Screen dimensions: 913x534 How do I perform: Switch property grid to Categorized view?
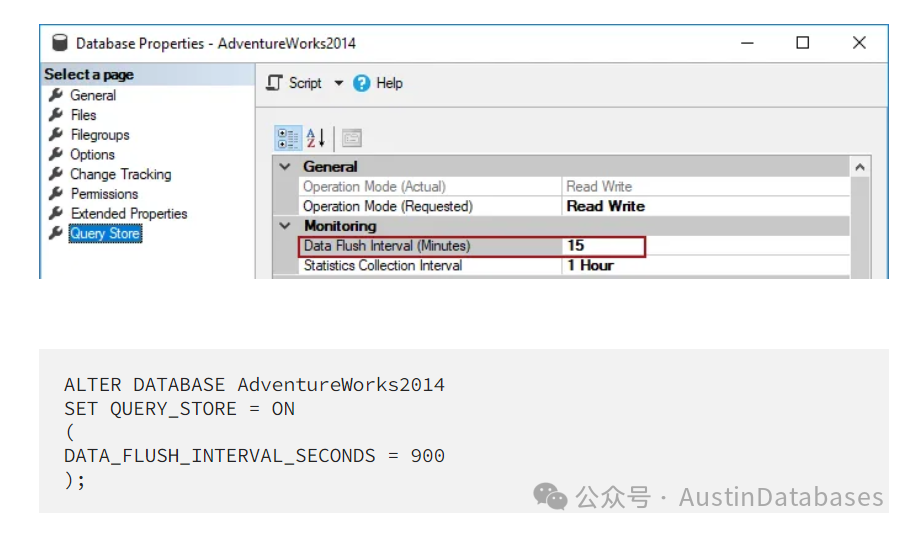tap(288, 139)
